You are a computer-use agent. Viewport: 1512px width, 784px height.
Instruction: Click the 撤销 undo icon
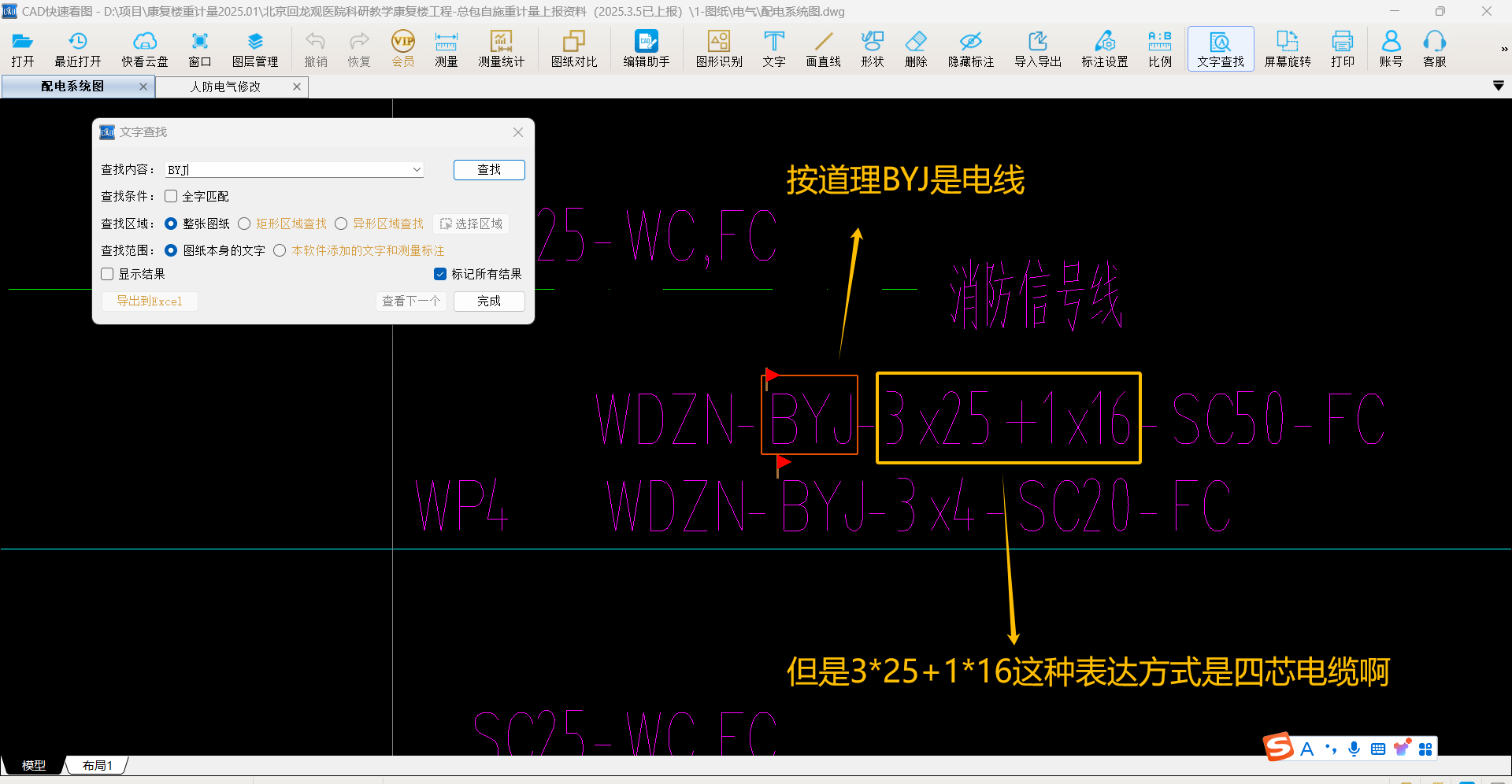pos(316,49)
